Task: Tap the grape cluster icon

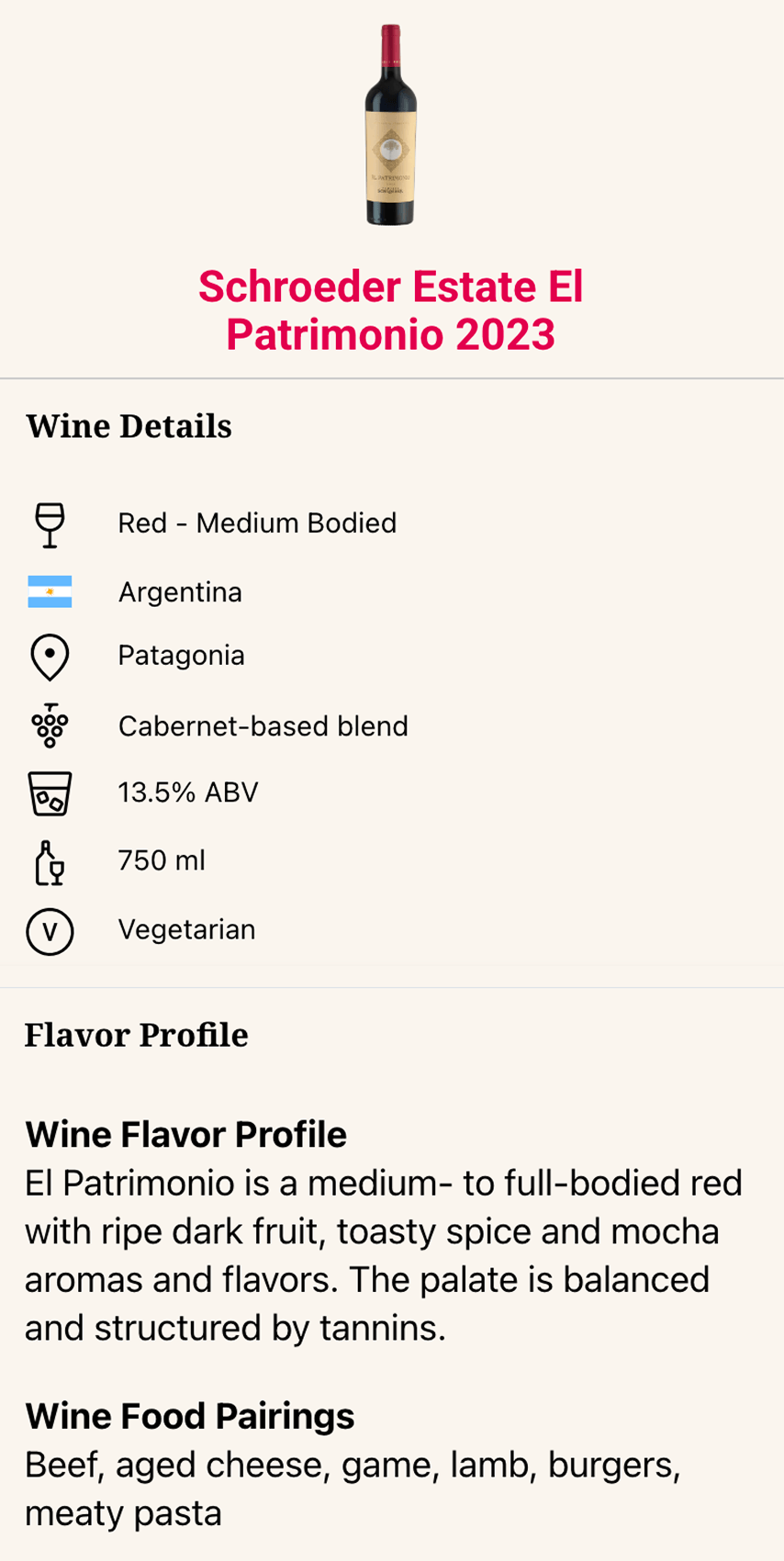Action: click(50, 725)
